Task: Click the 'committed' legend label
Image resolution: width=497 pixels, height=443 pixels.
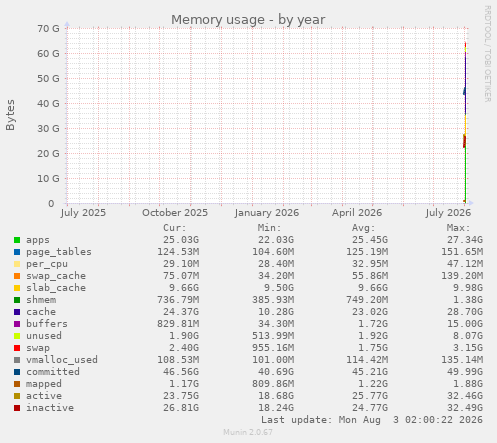Action: pyautogui.click(x=53, y=372)
